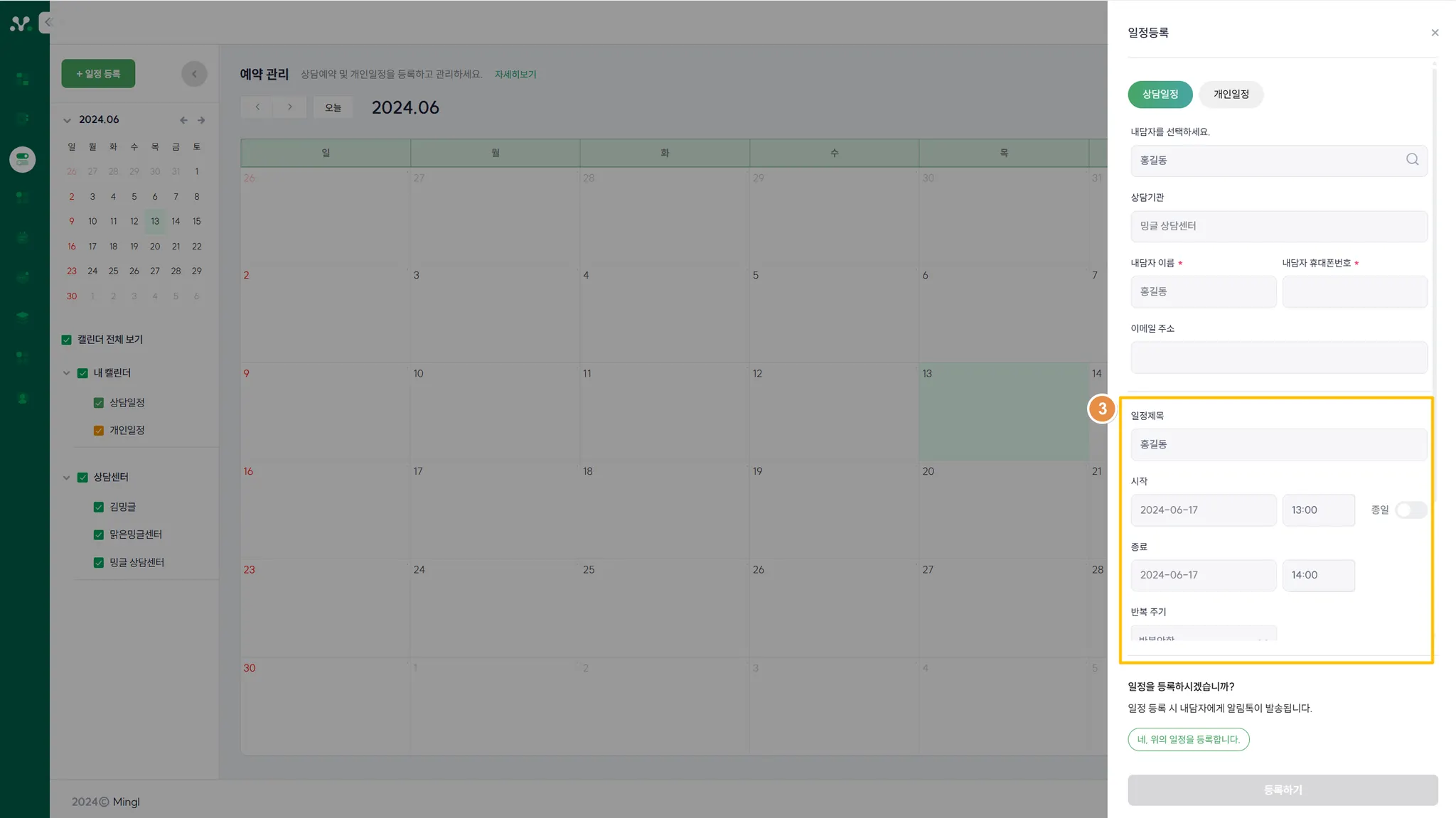
Task: Click the search icon in 내담자 field
Action: 1412,160
